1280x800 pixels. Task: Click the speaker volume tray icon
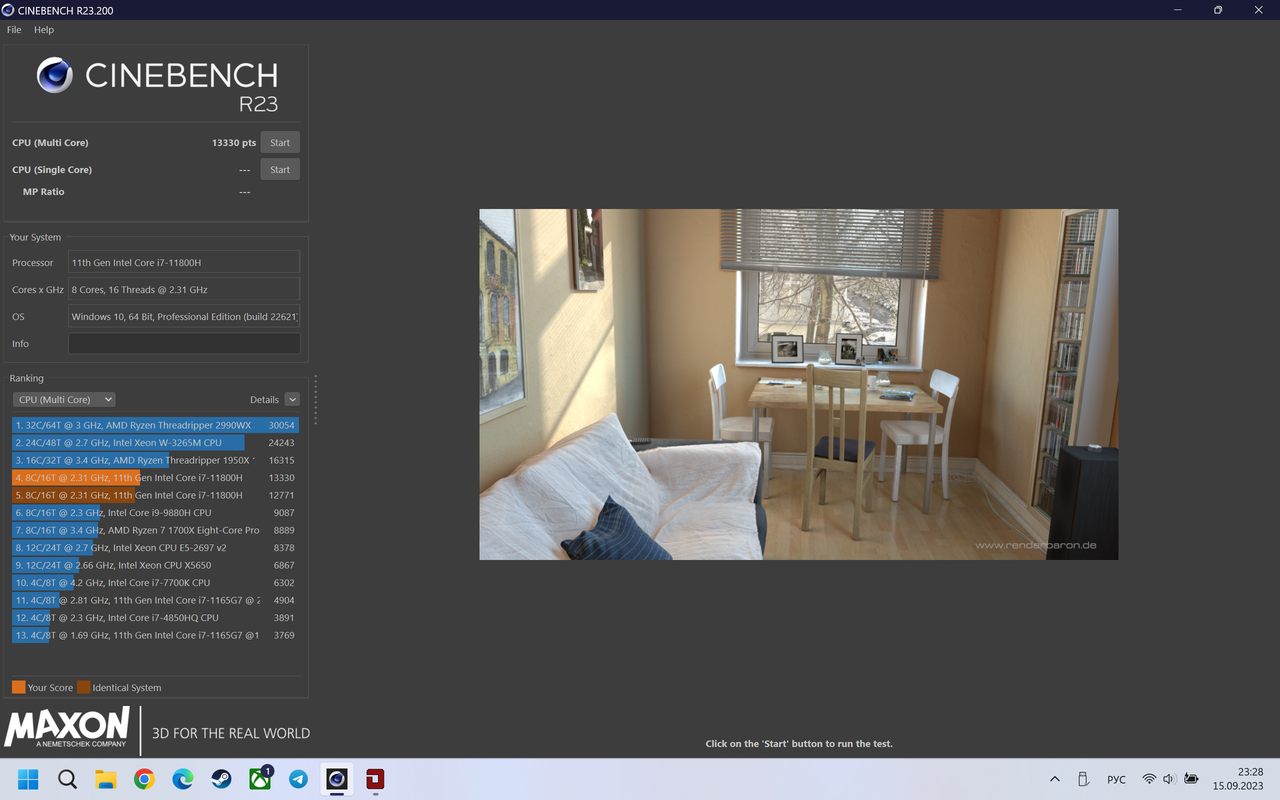click(1169, 779)
